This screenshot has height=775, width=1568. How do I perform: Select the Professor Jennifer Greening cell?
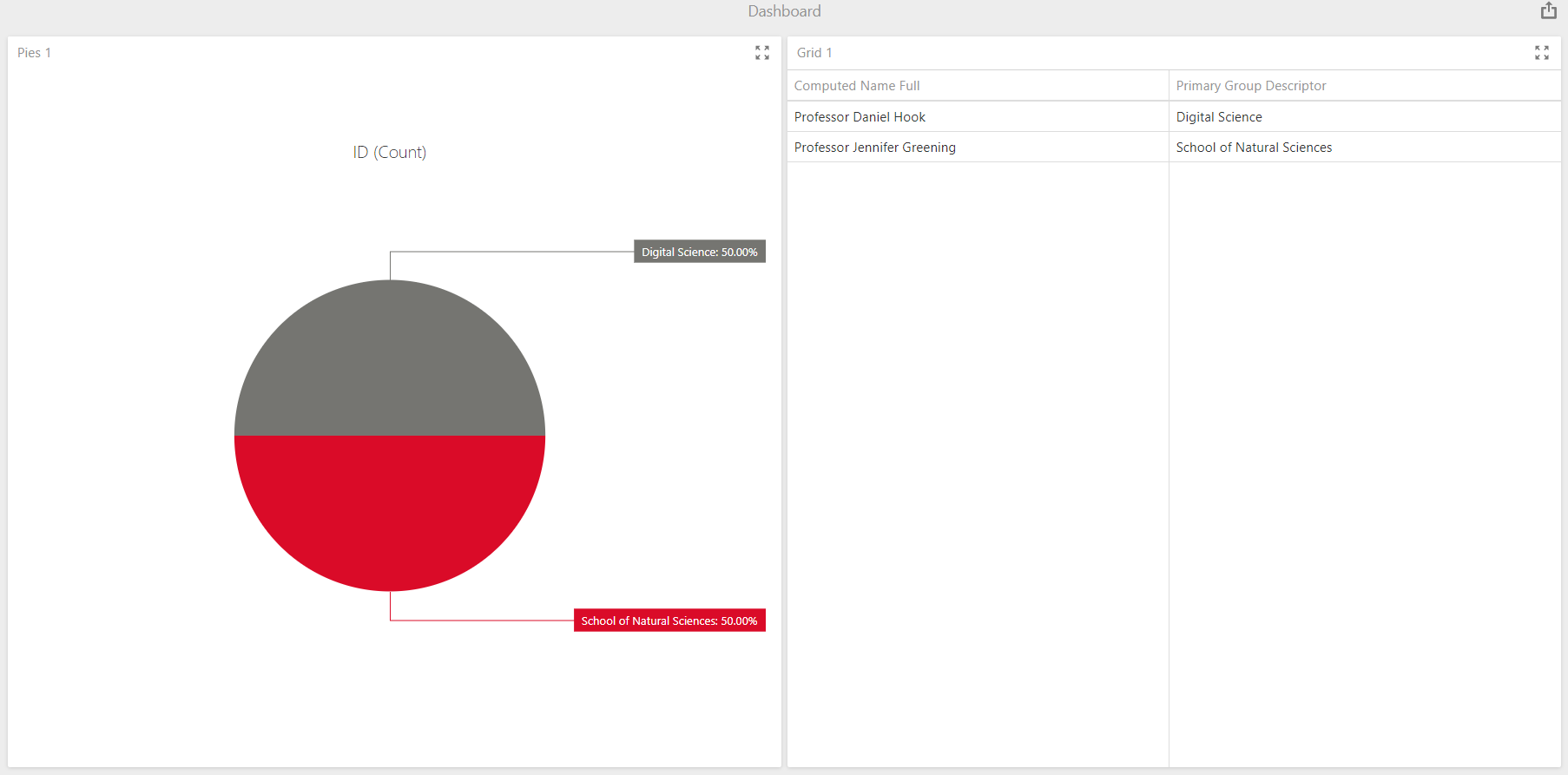[x=874, y=148]
